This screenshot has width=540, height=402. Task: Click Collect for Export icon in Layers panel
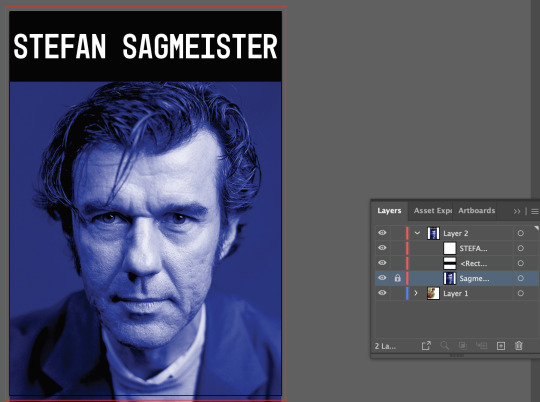pyautogui.click(x=426, y=346)
